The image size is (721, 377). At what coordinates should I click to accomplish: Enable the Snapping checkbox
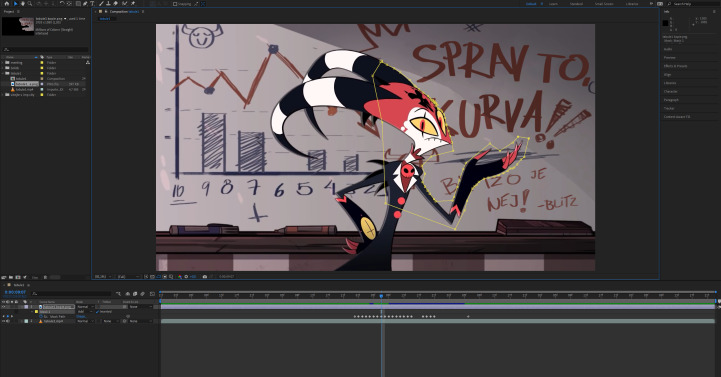click(x=175, y=4)
